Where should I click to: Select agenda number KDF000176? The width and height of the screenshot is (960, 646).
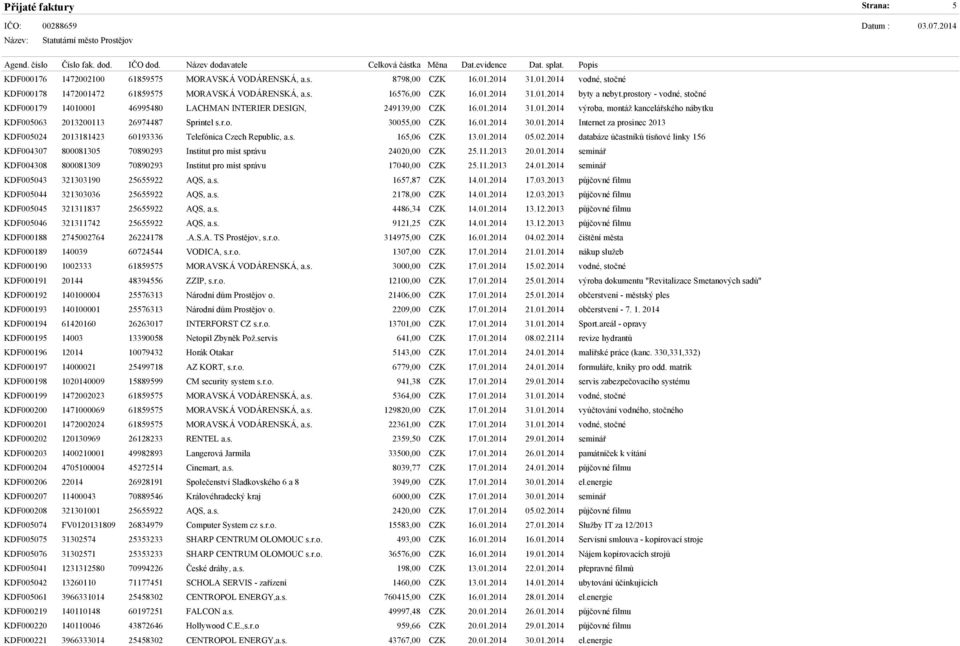25,80
